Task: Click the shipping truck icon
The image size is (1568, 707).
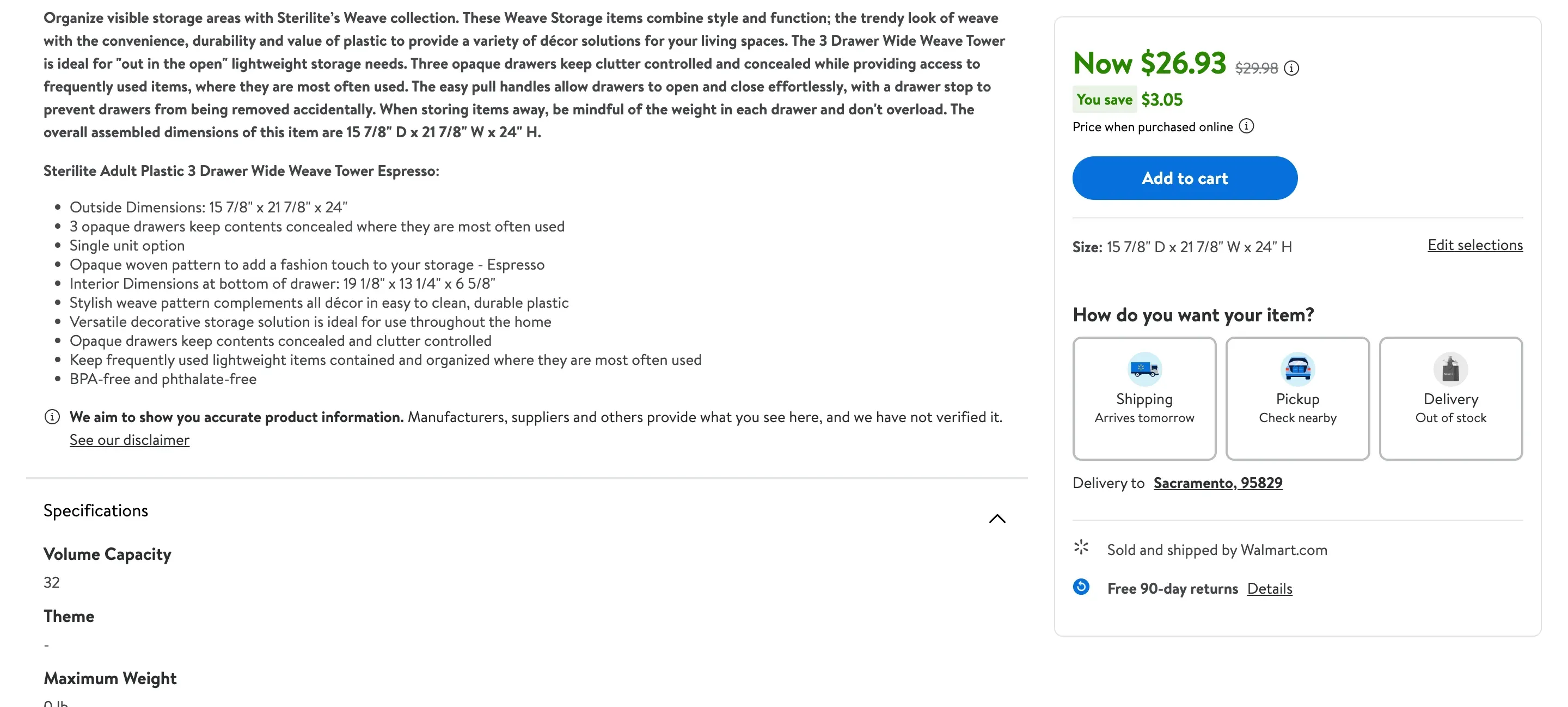Action: coord(1144,369)
